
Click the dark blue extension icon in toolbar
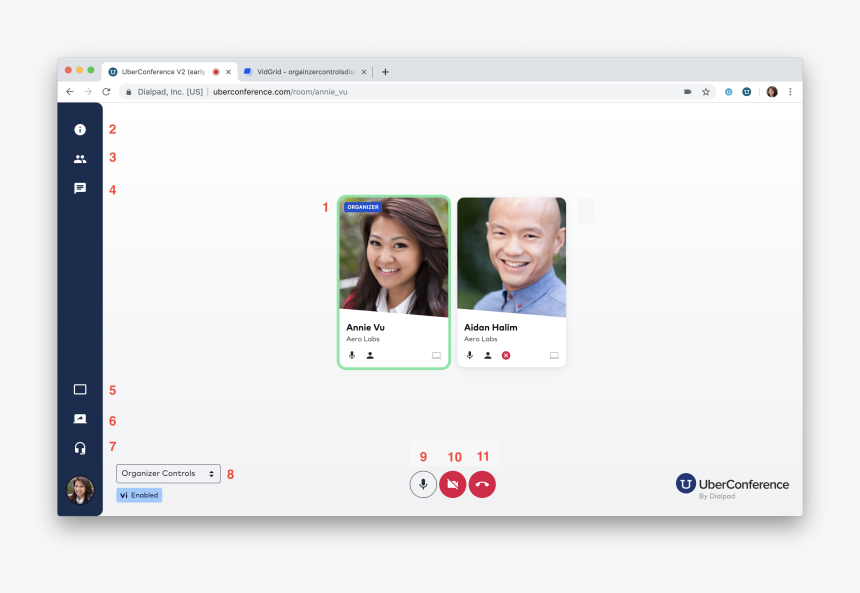[x=746, y=92]
